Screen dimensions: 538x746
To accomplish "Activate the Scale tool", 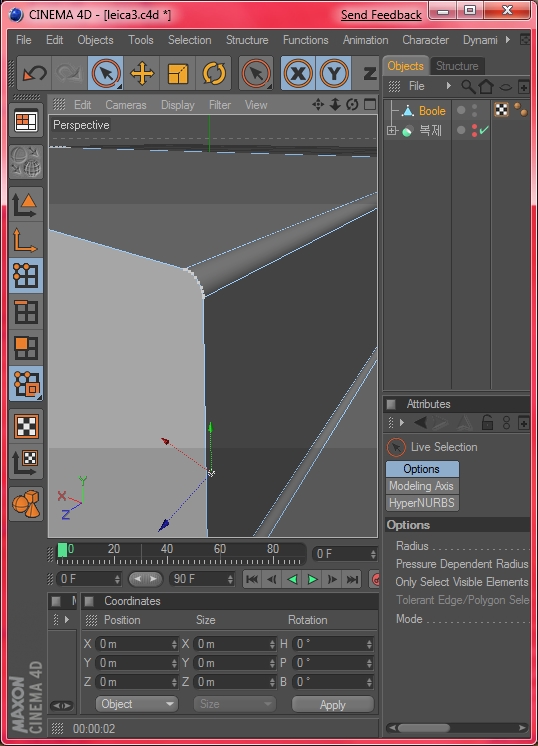I will [x=178, y=73].
